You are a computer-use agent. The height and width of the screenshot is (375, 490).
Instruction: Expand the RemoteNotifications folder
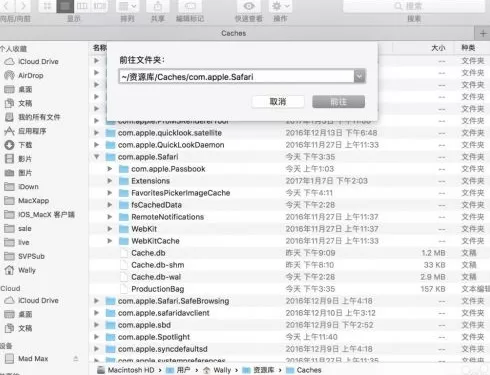point(110,217)
